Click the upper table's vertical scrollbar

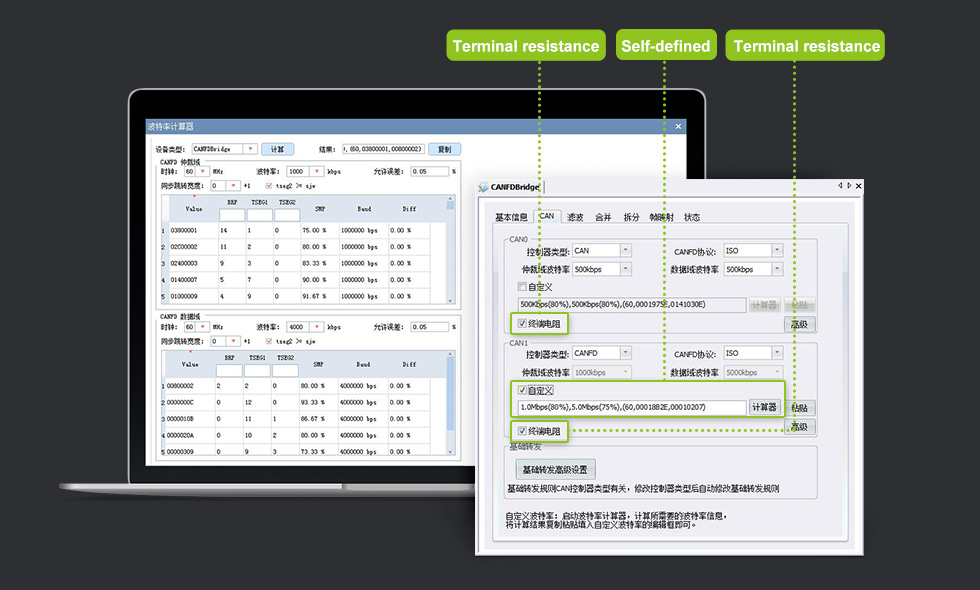click(x=453, y=250)
